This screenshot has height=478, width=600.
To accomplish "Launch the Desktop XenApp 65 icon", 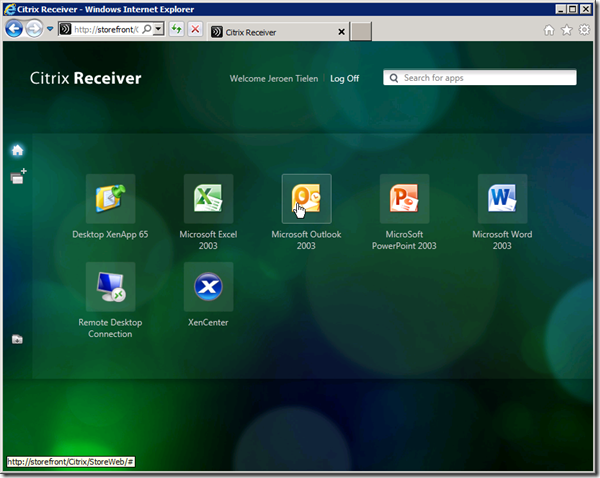I will (x=111, y=199).
